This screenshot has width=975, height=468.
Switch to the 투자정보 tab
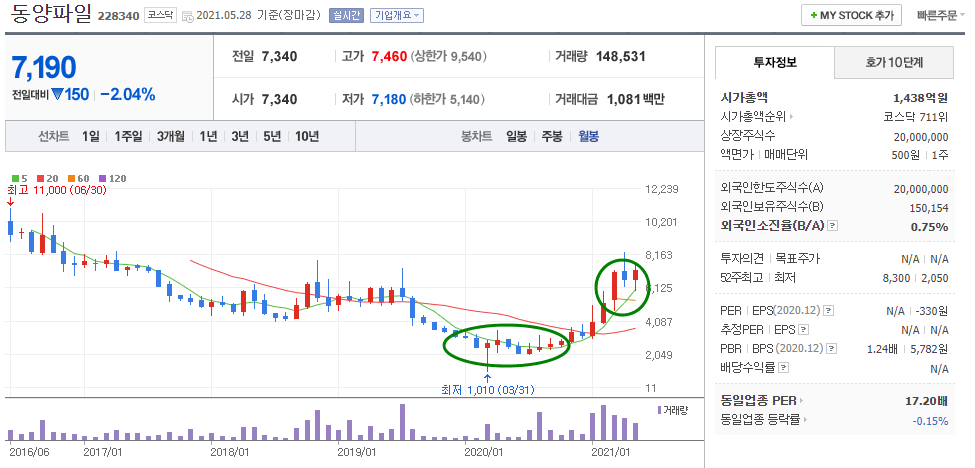pyautogui.click(x=775, y=62)
